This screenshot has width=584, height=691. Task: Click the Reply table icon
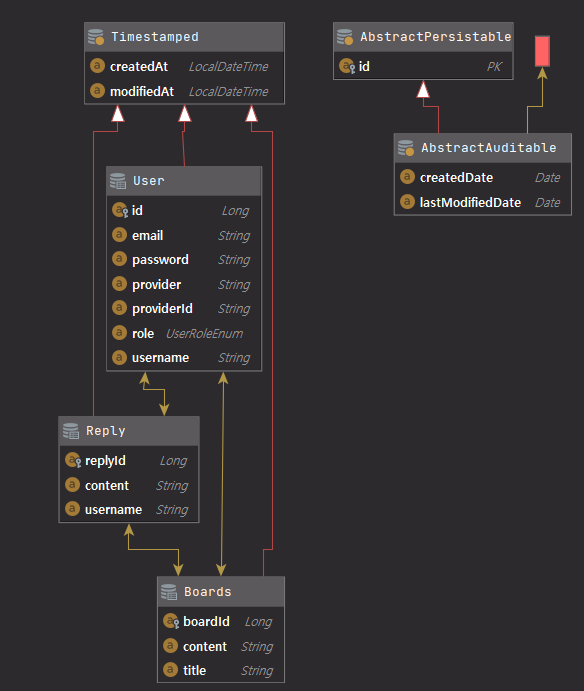tap(71, 431)
